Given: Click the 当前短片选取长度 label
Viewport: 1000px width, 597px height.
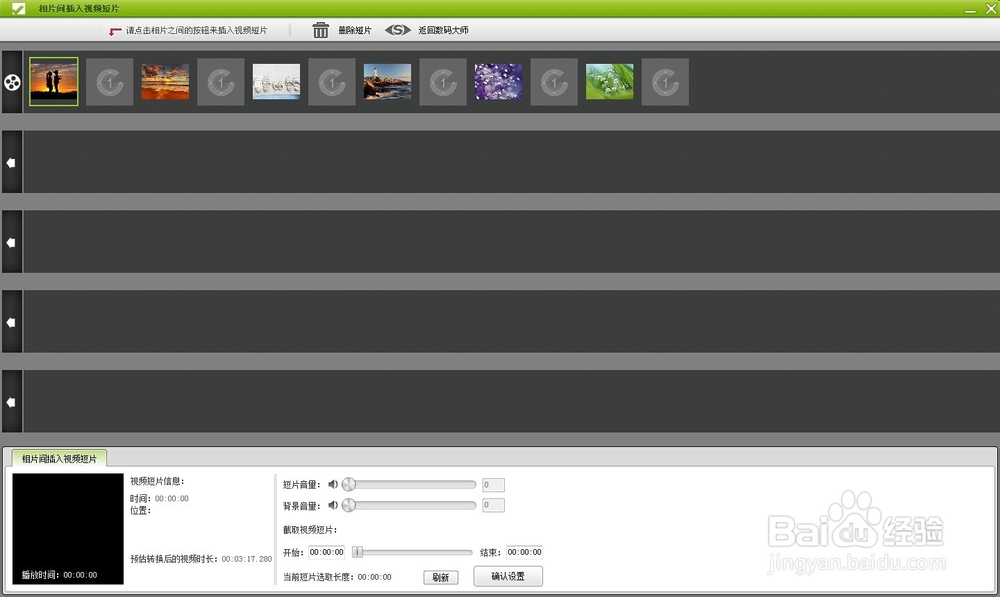Looking at the screenshot, I should click(319, 577).
